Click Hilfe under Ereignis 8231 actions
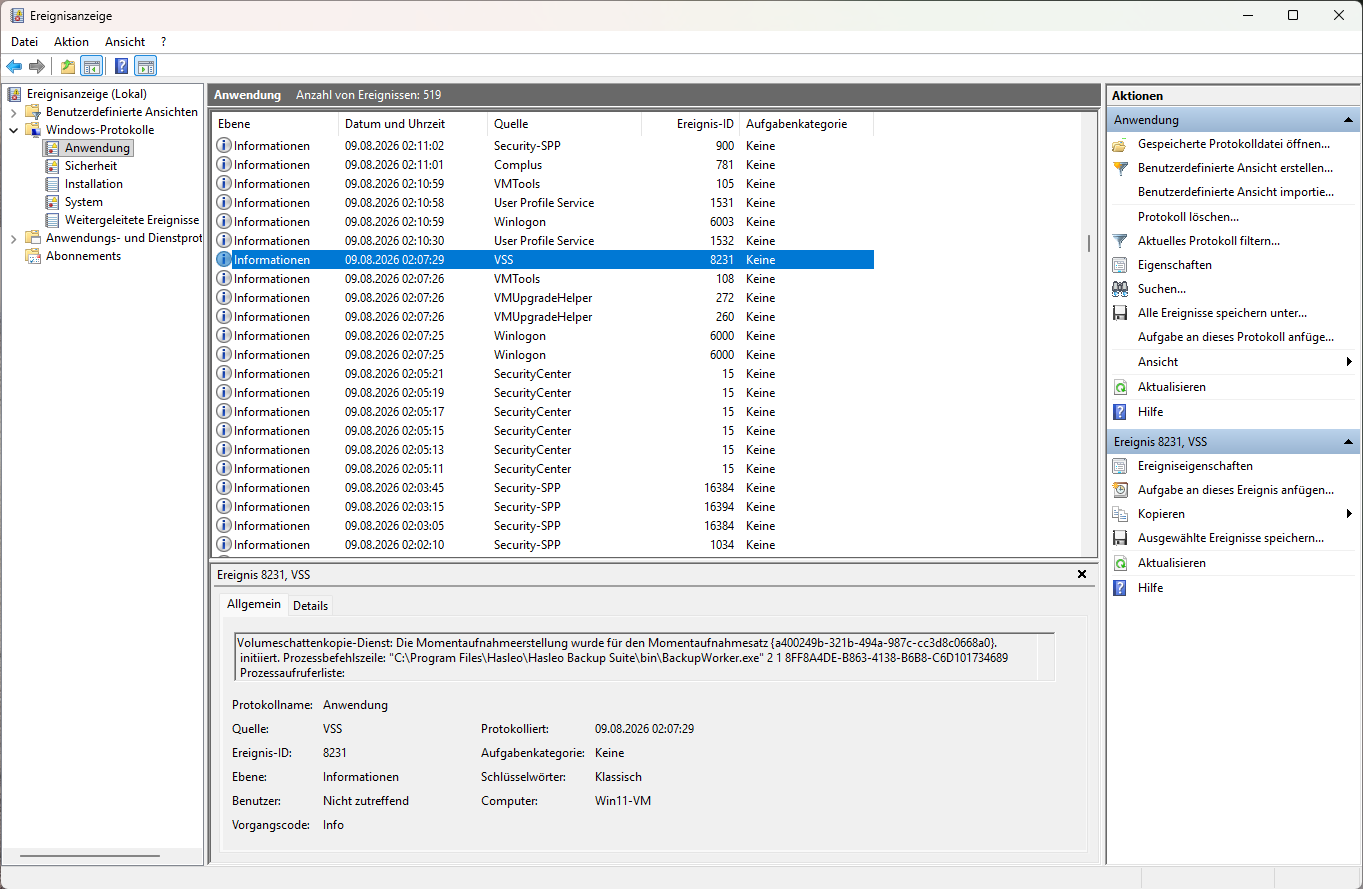The width and height of the screenshot is (1363, 889). [x=1150, y=588]
